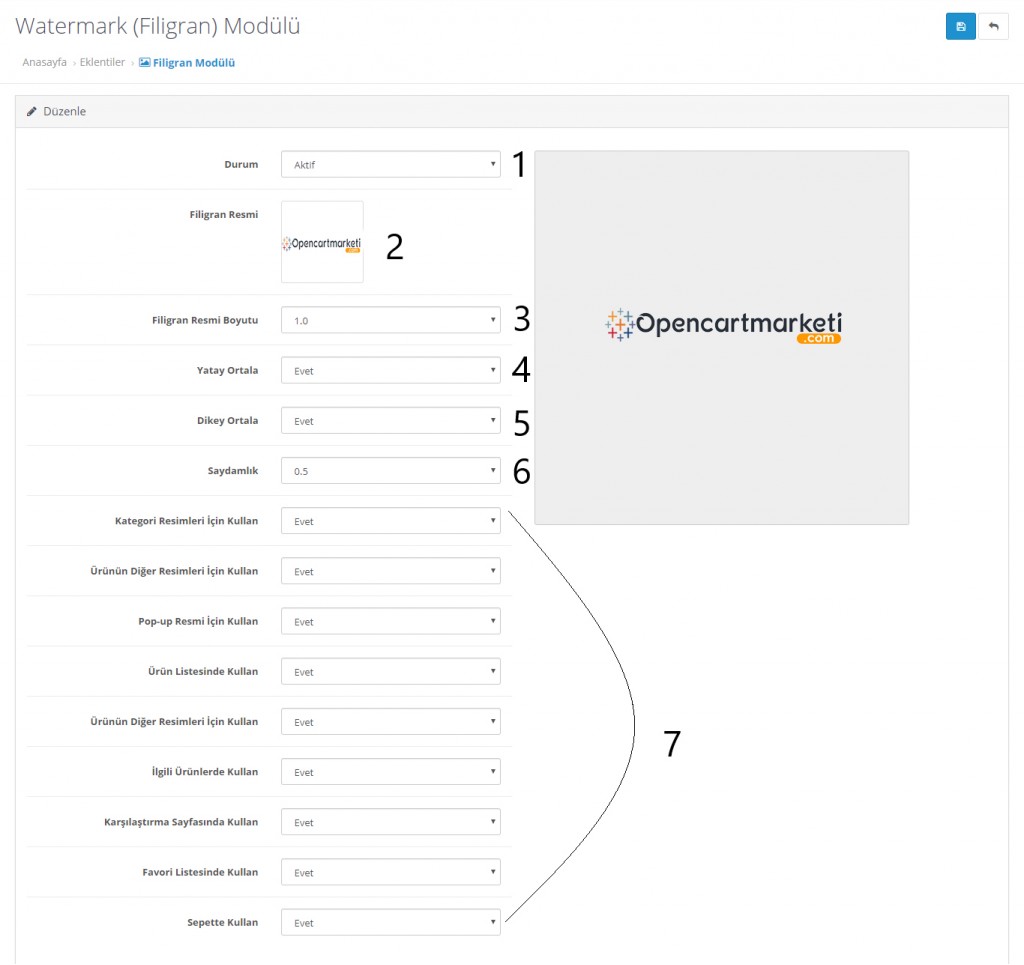Click the Düzenle panel heading

pyautogui.click(x=64, y=111)
